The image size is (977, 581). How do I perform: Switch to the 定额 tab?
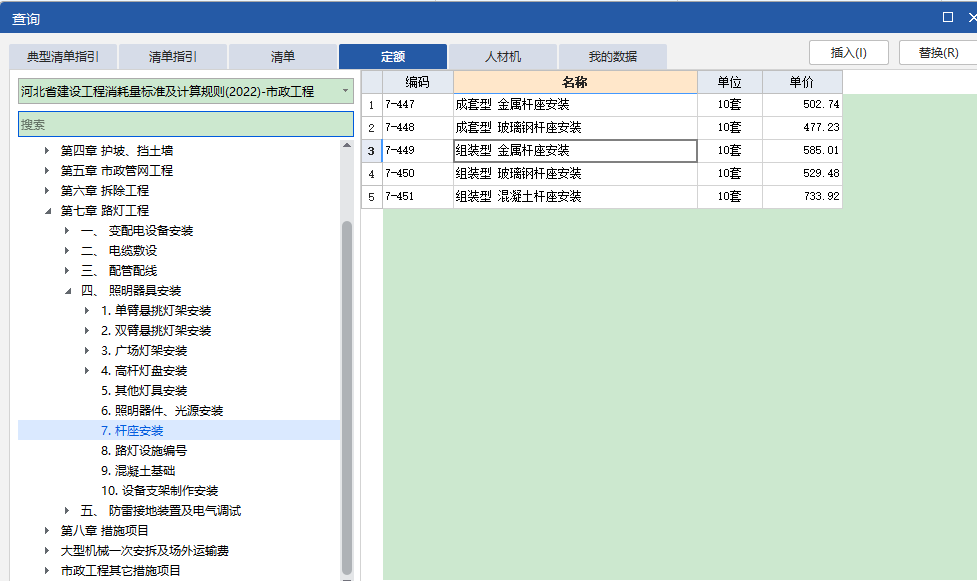coord(390,56)
